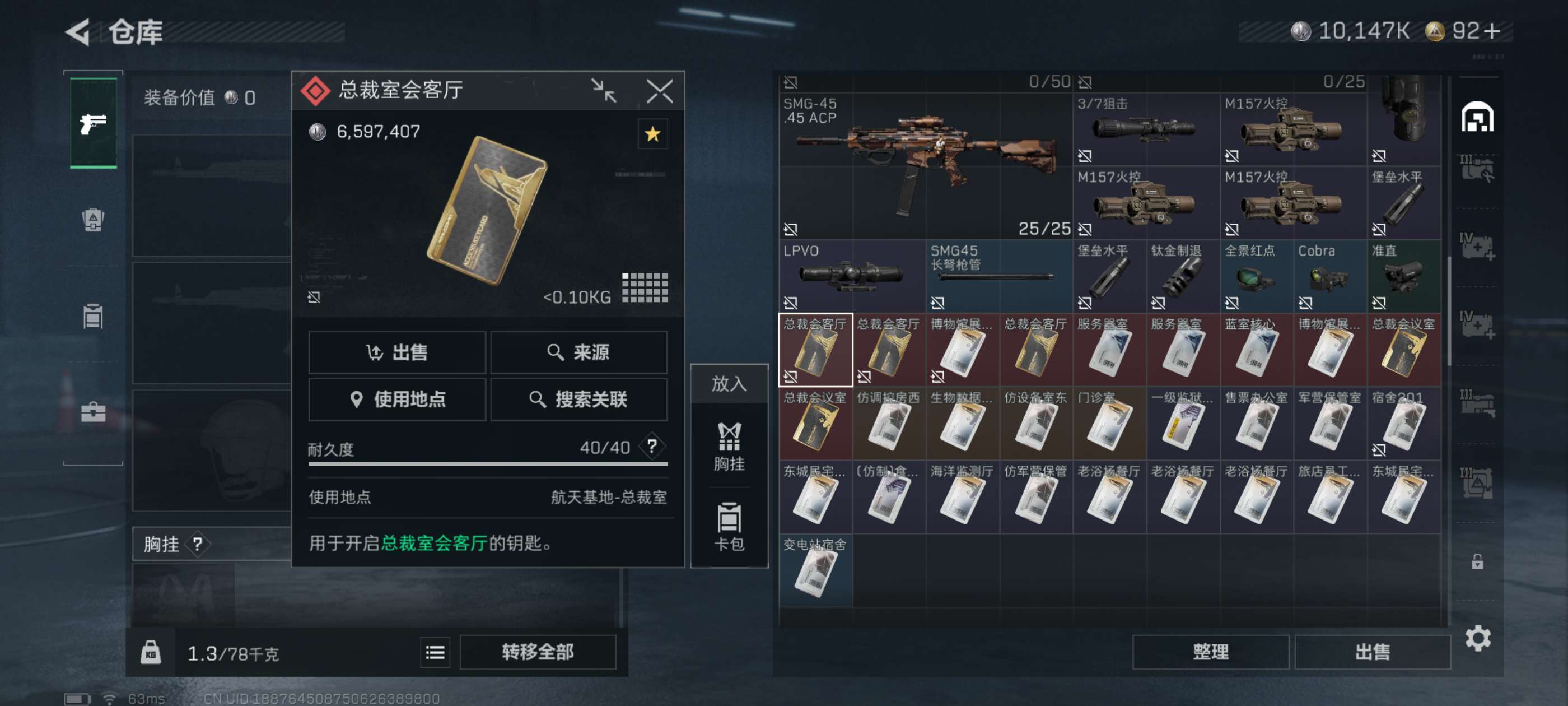The image size is (1568, 706).
Task: Open the list view icon beside 转移全部
Action: (435, 652)
